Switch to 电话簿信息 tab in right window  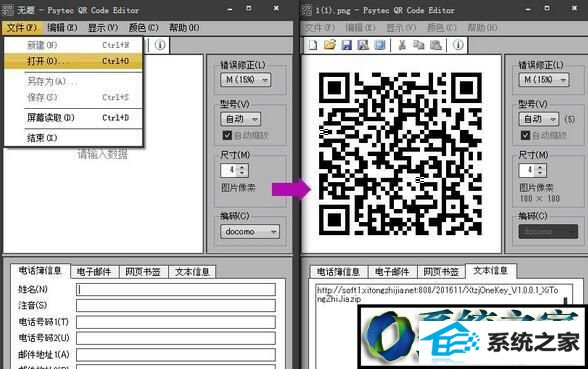click(338, 272)
